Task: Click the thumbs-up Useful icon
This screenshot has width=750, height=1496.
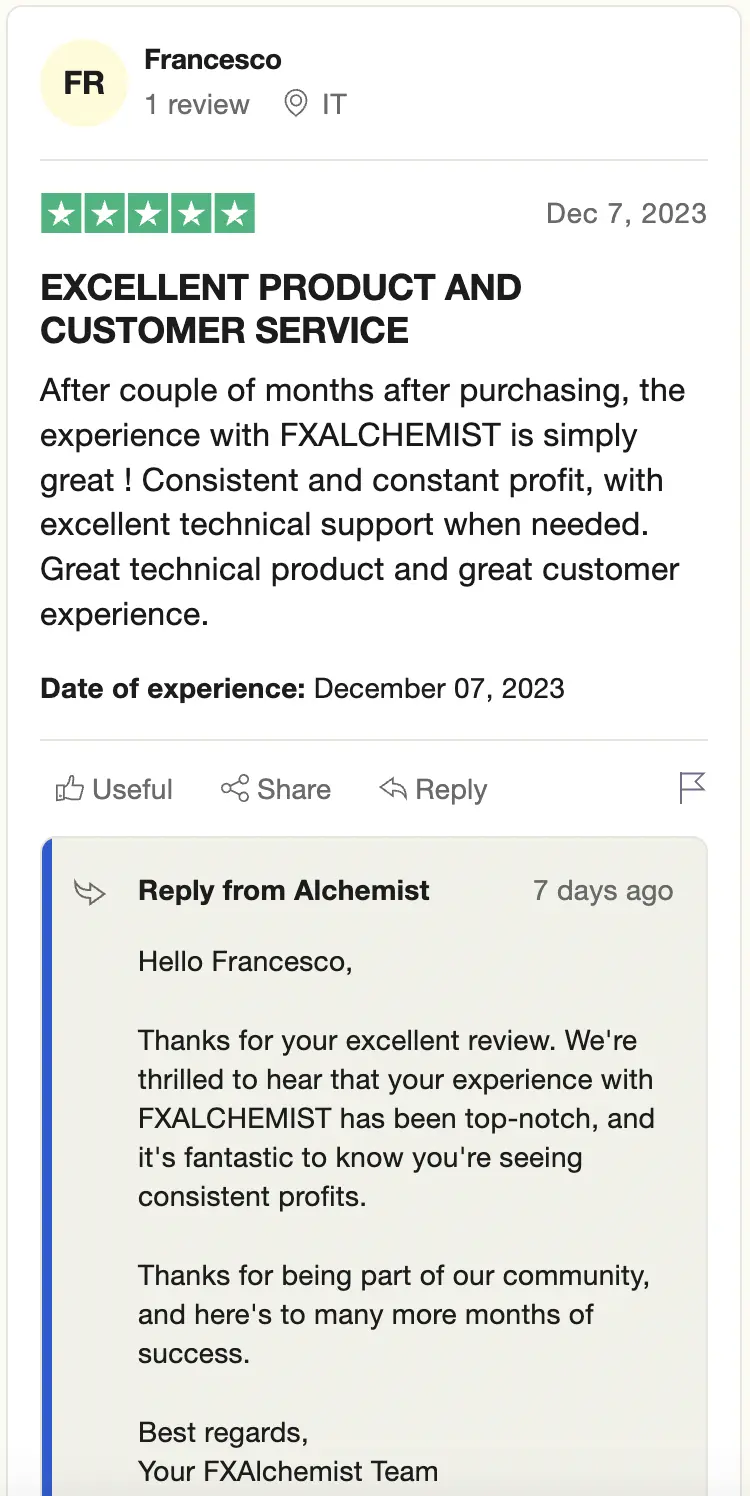Action: 69,789
